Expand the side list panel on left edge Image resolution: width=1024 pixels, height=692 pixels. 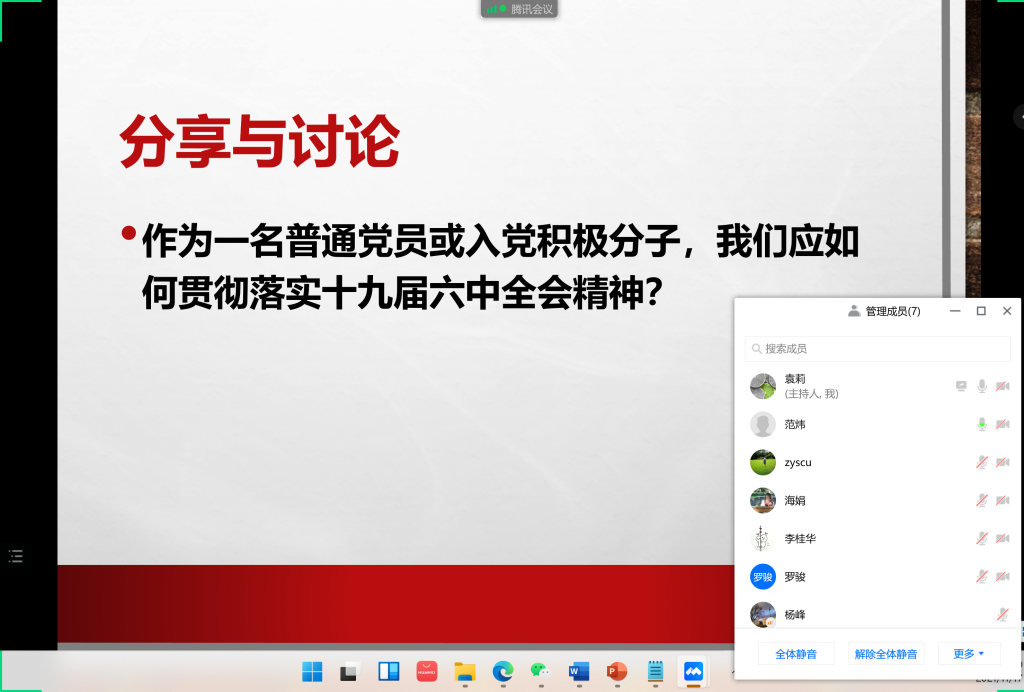tap(15, 556)
